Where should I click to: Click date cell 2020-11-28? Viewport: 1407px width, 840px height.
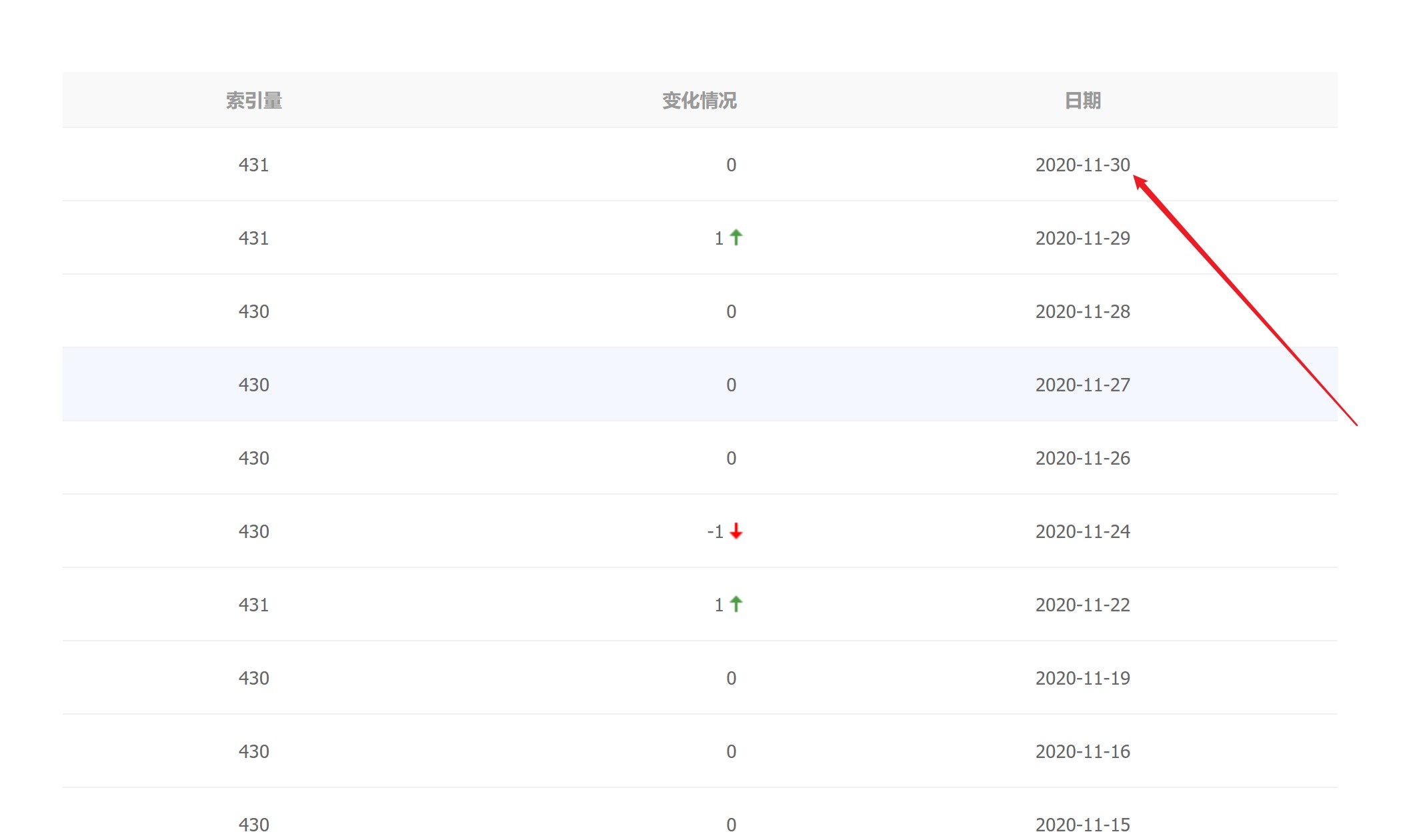1082,311
